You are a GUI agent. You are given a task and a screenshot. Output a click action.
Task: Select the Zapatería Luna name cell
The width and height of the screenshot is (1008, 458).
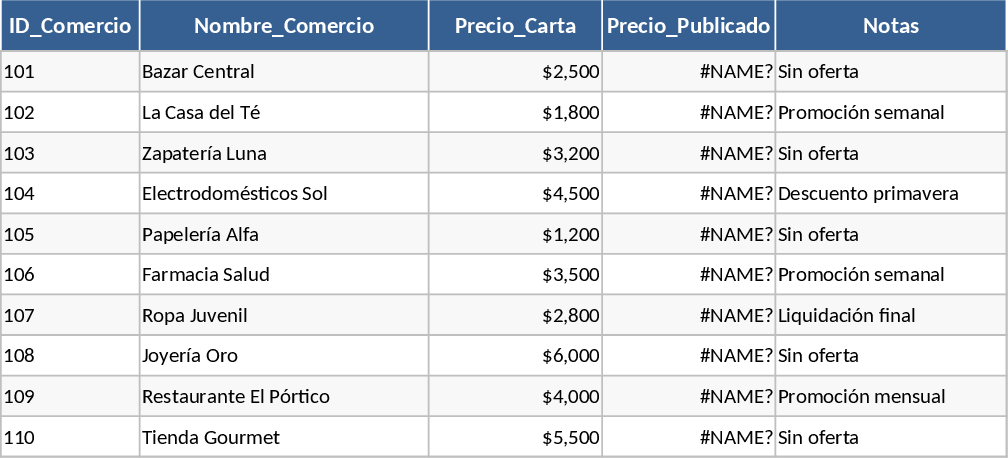(x=284, y=154)
